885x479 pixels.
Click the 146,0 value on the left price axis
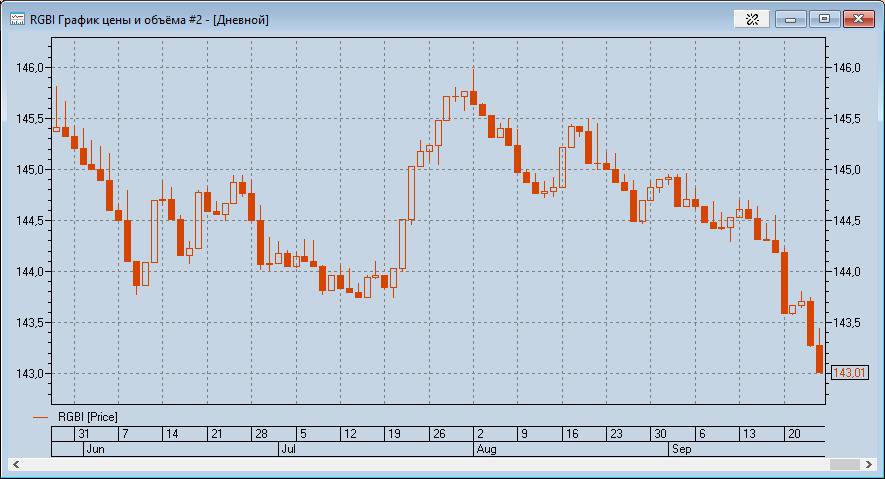(29, 68)
